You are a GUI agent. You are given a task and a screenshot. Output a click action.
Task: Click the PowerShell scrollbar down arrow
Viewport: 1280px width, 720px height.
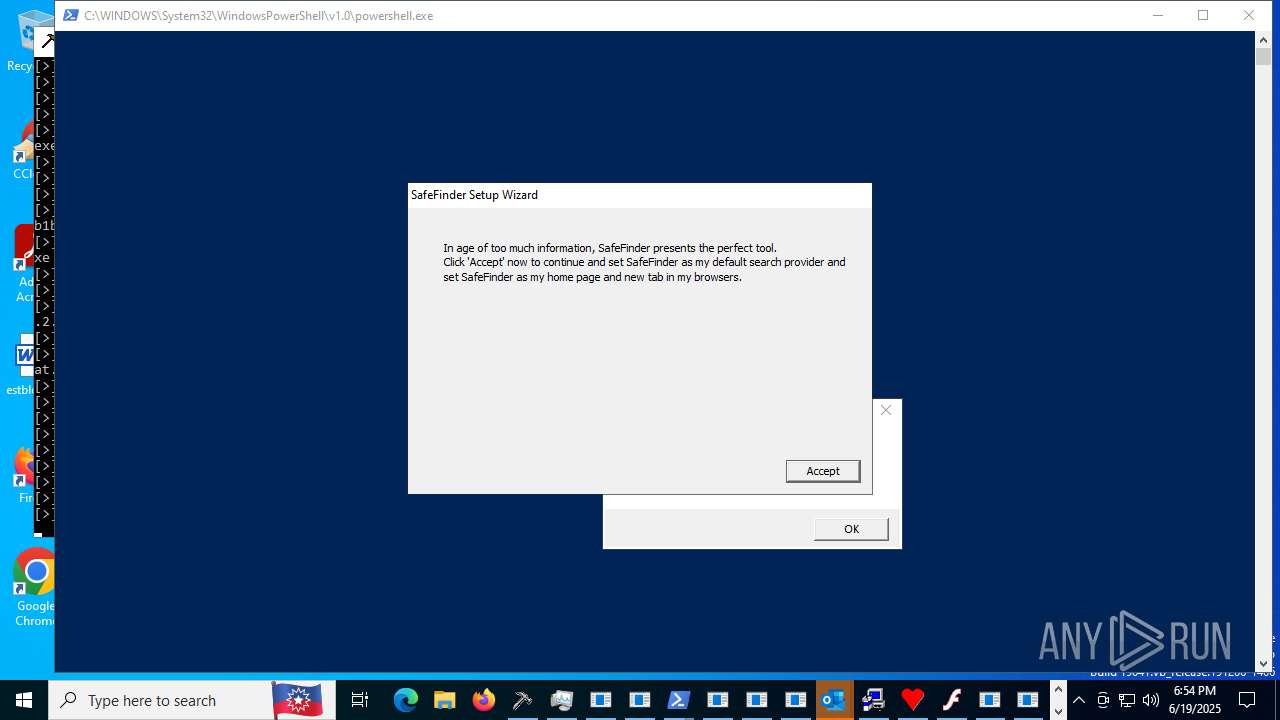(x=1263, y=663)
